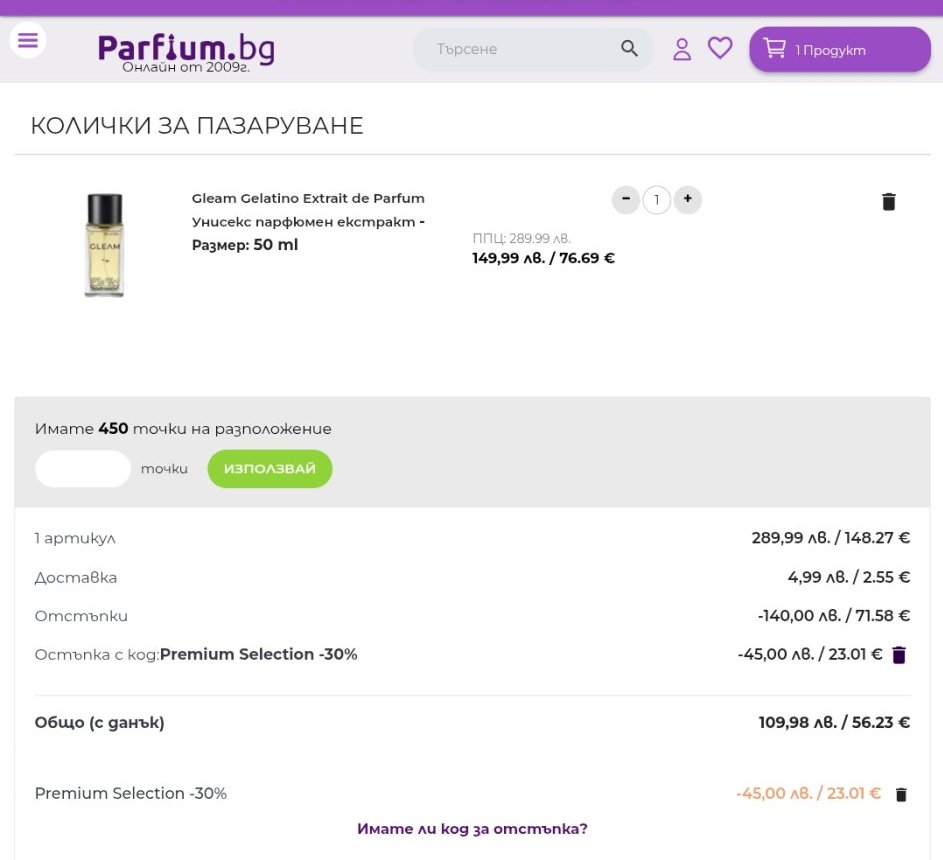Open the cart button showing 1 Продукт

pos(839,50)
